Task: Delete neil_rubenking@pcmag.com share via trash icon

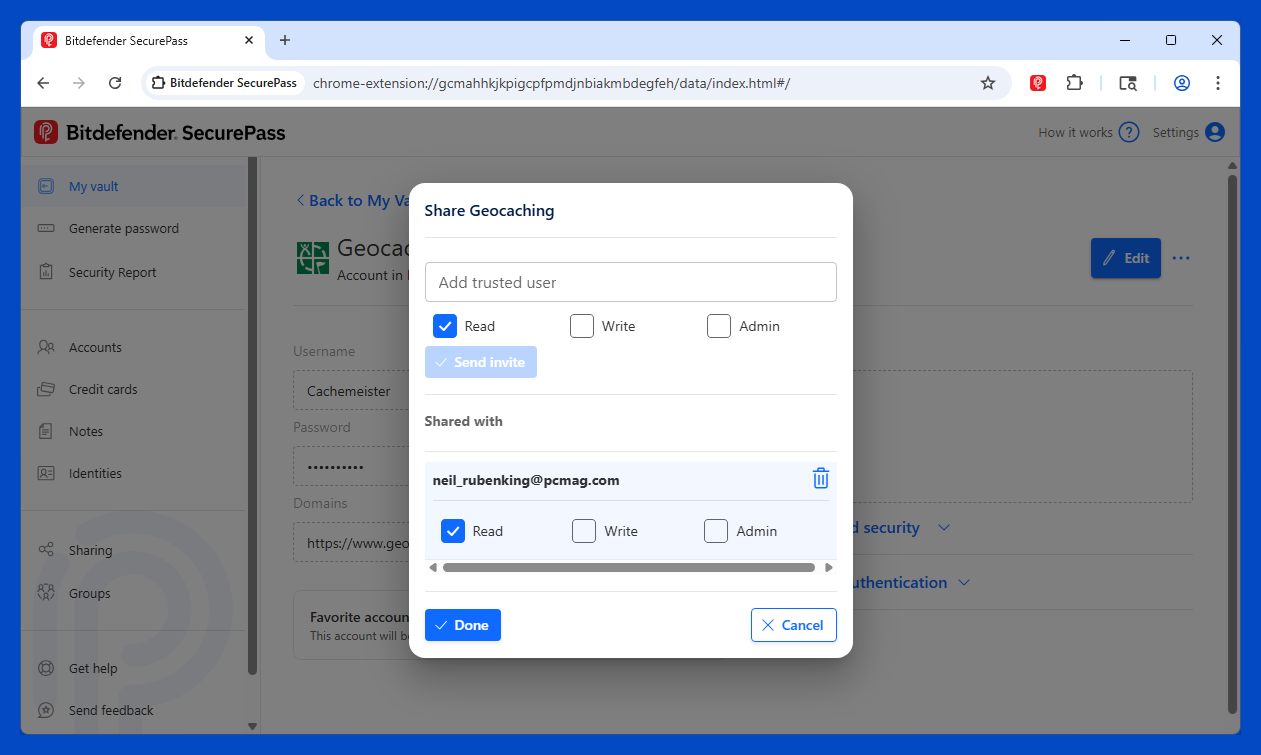Action: (820, 479)
